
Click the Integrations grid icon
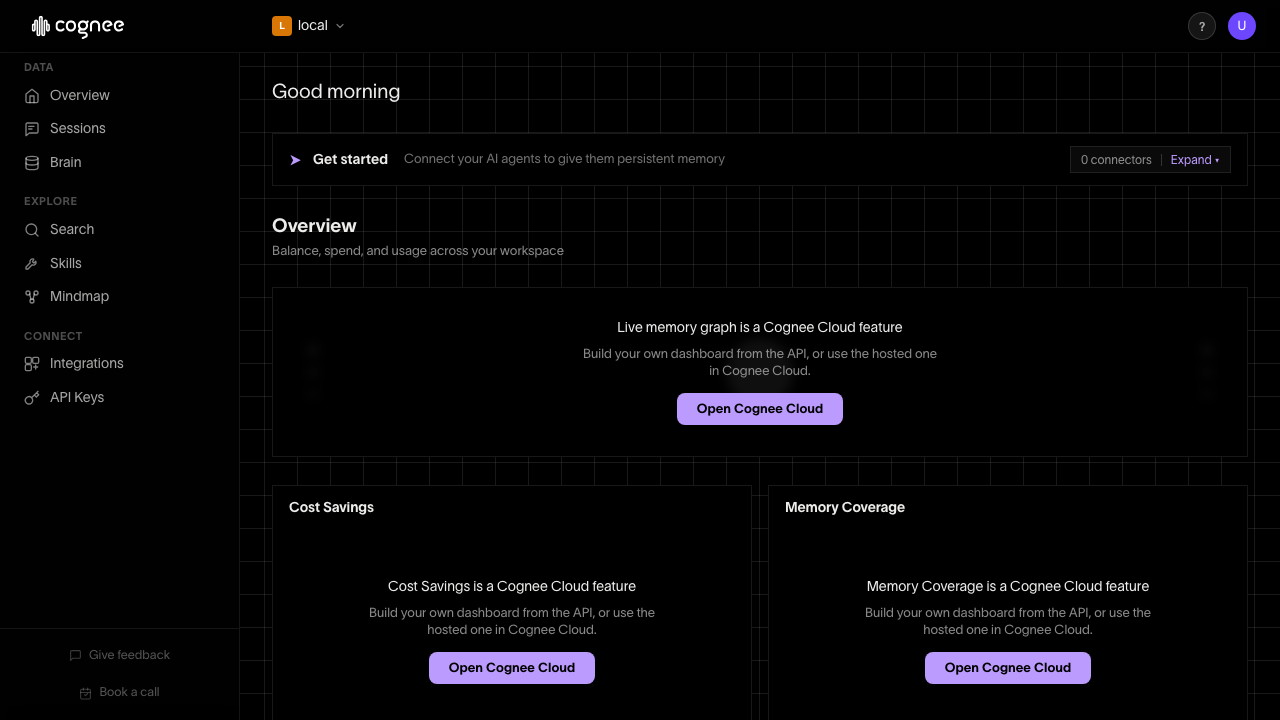[32, 364]
